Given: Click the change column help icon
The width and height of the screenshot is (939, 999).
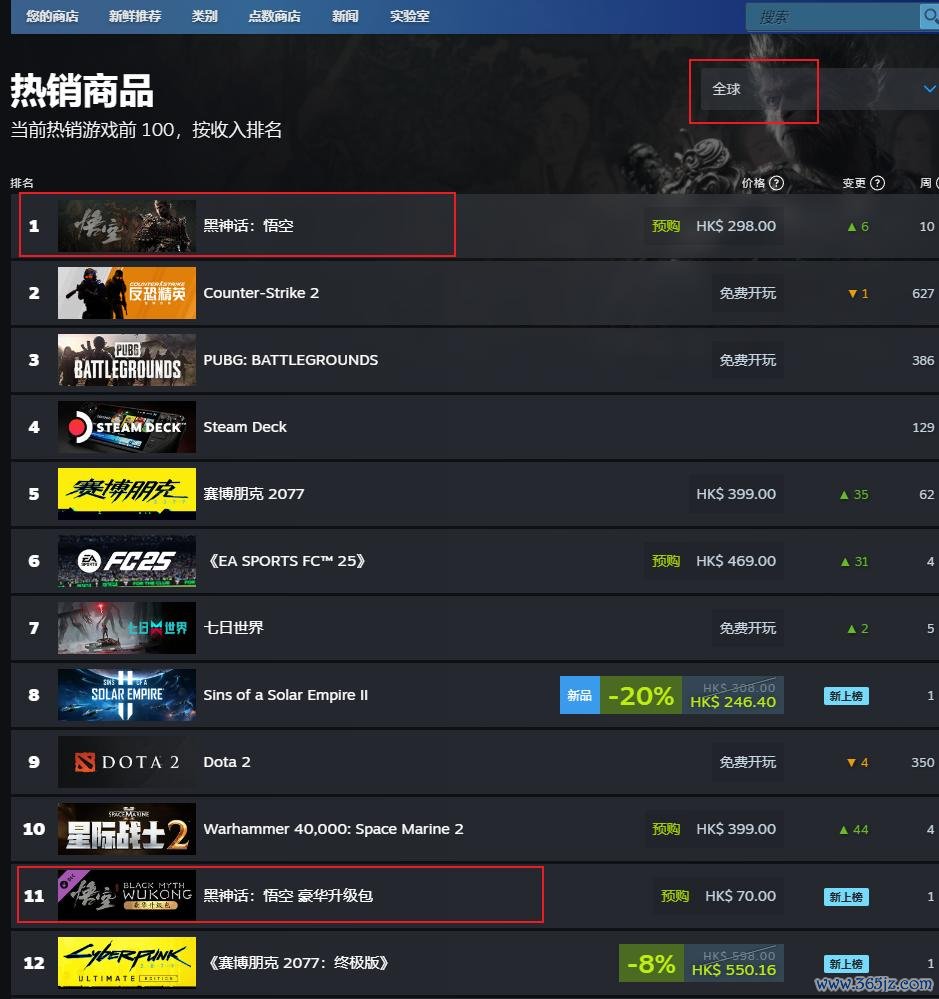Looking at the screenshot, I should [x=877, y=183].
